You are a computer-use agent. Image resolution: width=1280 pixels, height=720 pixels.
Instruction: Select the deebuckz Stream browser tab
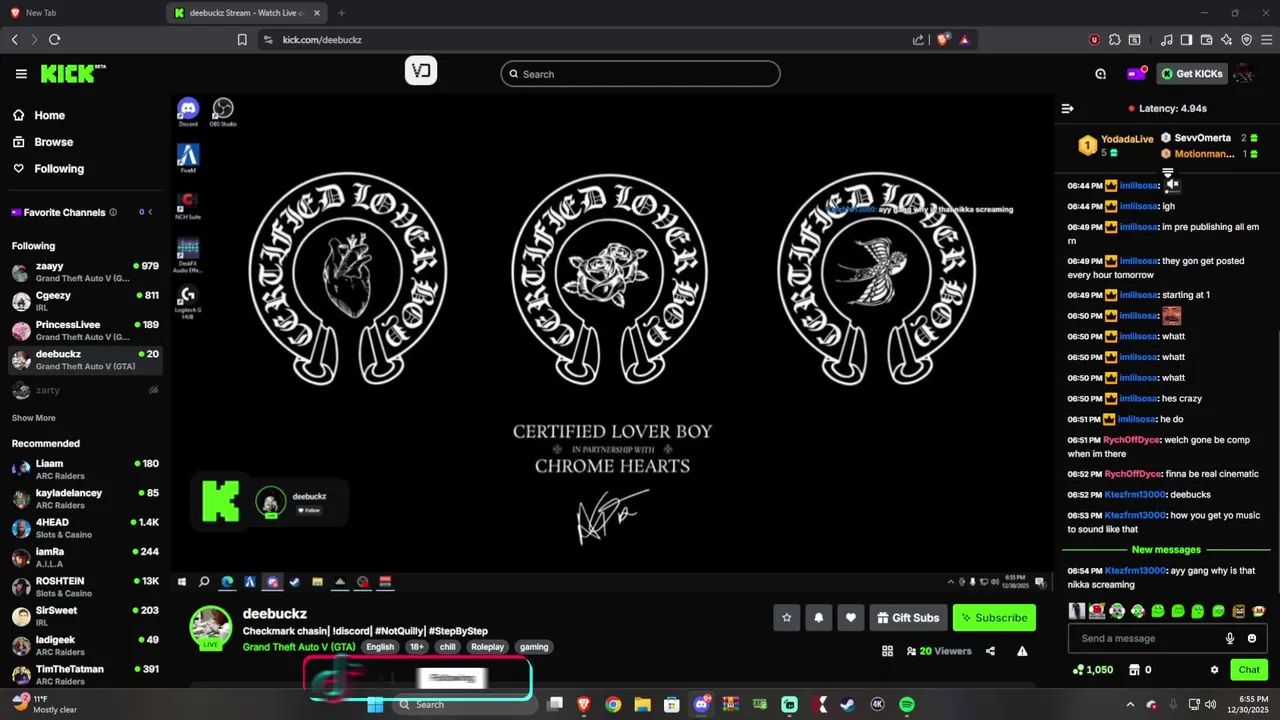[x=245, y=13]
